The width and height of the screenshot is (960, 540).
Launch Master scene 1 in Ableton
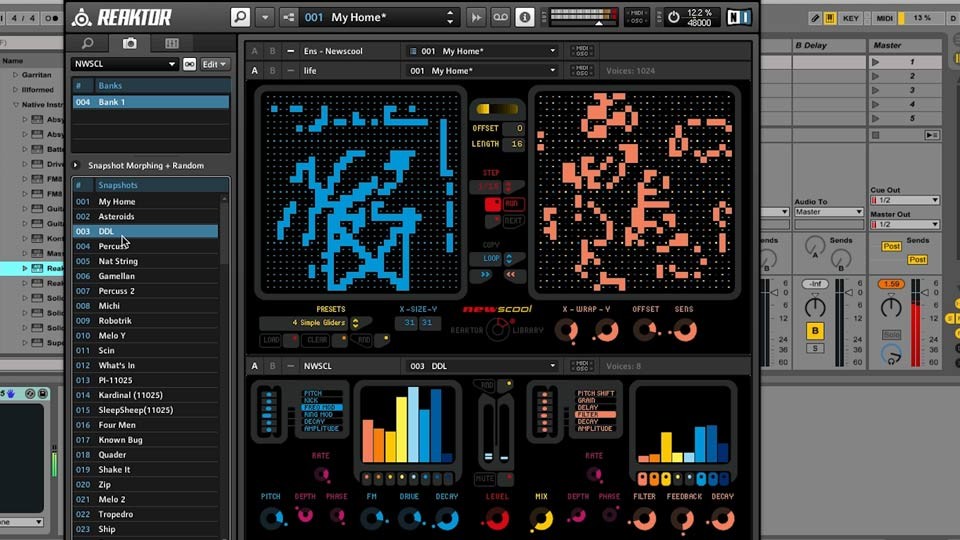[876, 62]
